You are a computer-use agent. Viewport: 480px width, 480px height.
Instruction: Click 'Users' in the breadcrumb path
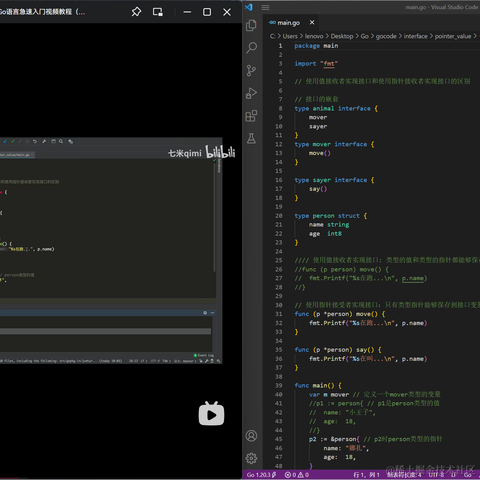pos(290,36)
